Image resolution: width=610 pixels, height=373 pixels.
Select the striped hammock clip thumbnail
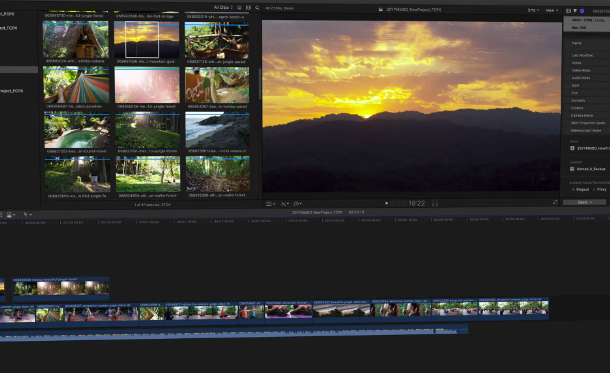(76, 85)
